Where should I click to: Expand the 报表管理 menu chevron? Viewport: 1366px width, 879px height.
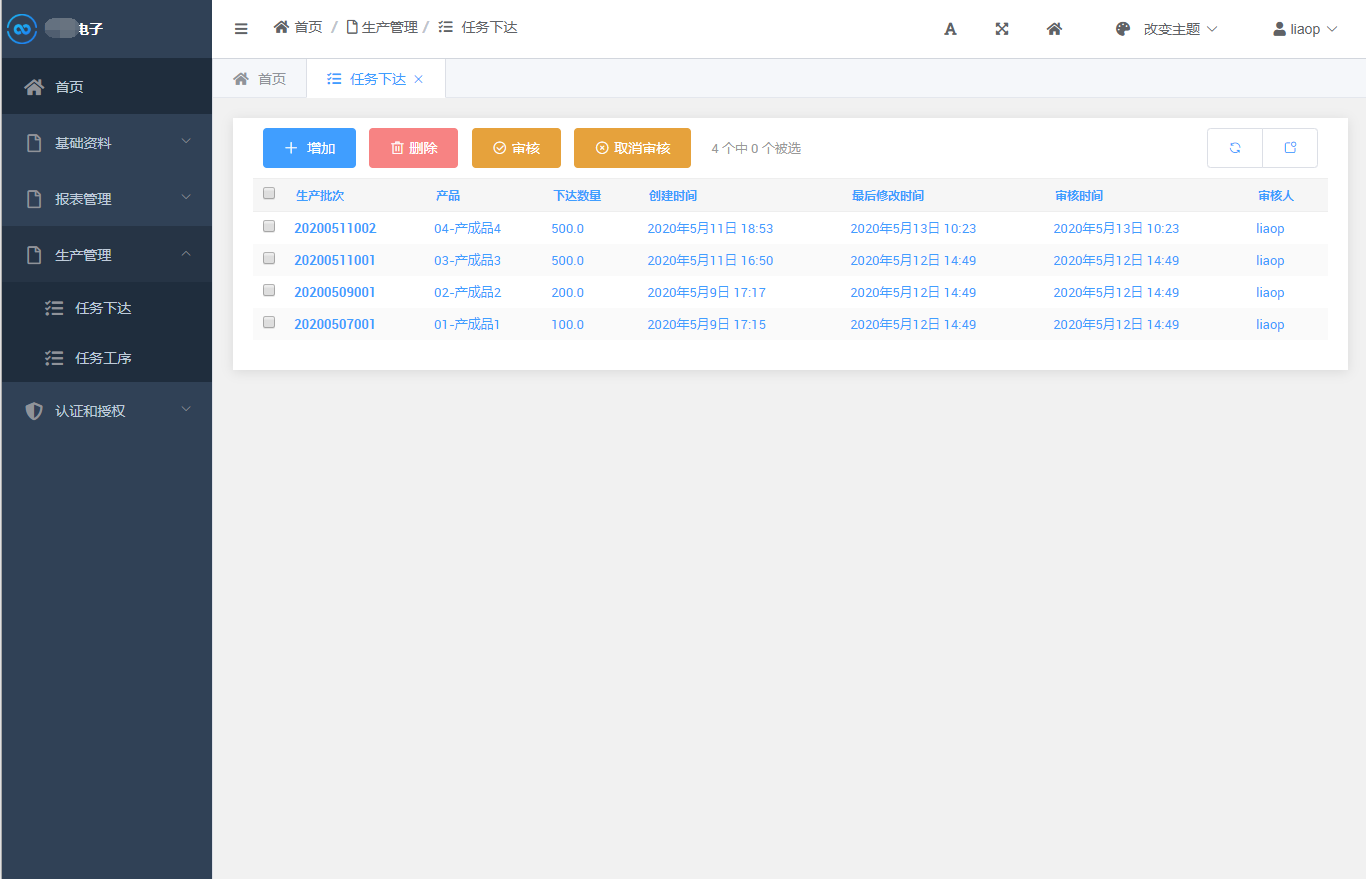coord(186,198)
